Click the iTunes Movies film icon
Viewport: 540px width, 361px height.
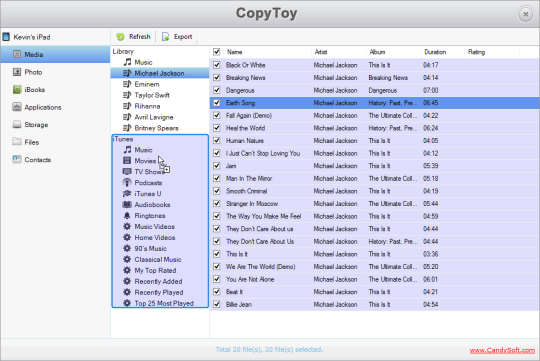point(127,161)
